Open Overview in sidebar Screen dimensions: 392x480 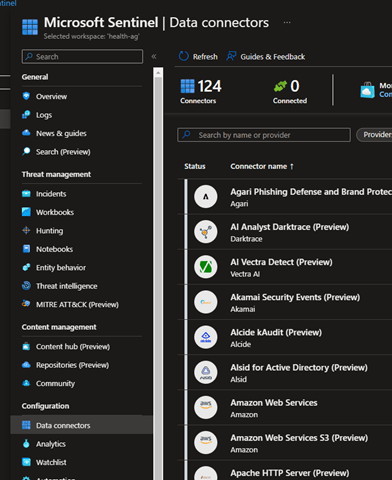click(x=51, y=97)
